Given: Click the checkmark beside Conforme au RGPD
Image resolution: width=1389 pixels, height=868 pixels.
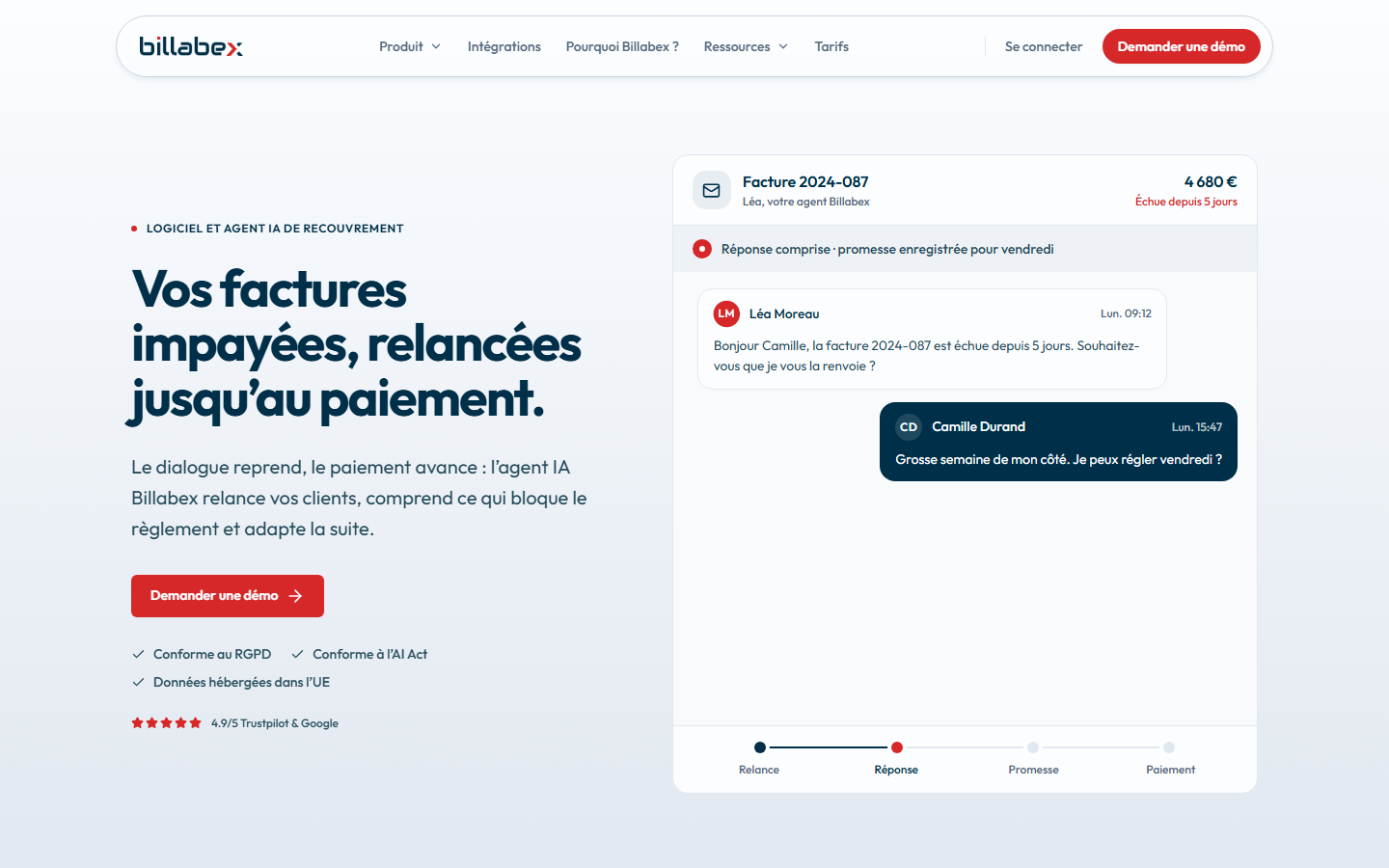Looking at the screenshot, I should point(138,654).
